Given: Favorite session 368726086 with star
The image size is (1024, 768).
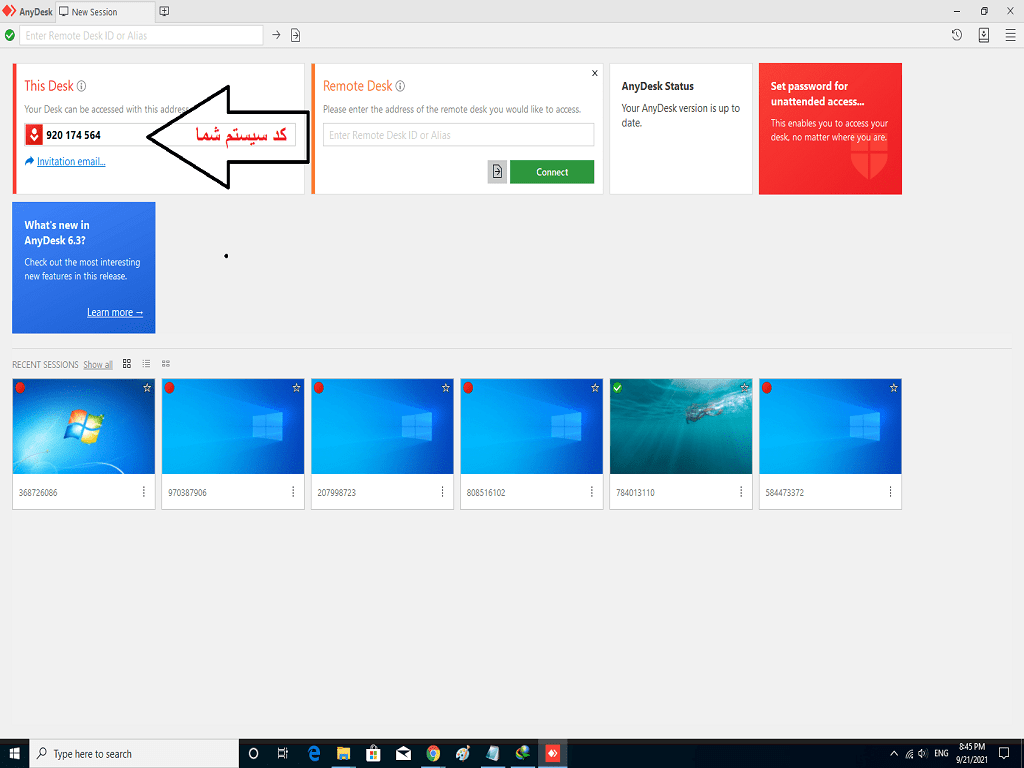Looking at the screenshot, I should 147,388.
